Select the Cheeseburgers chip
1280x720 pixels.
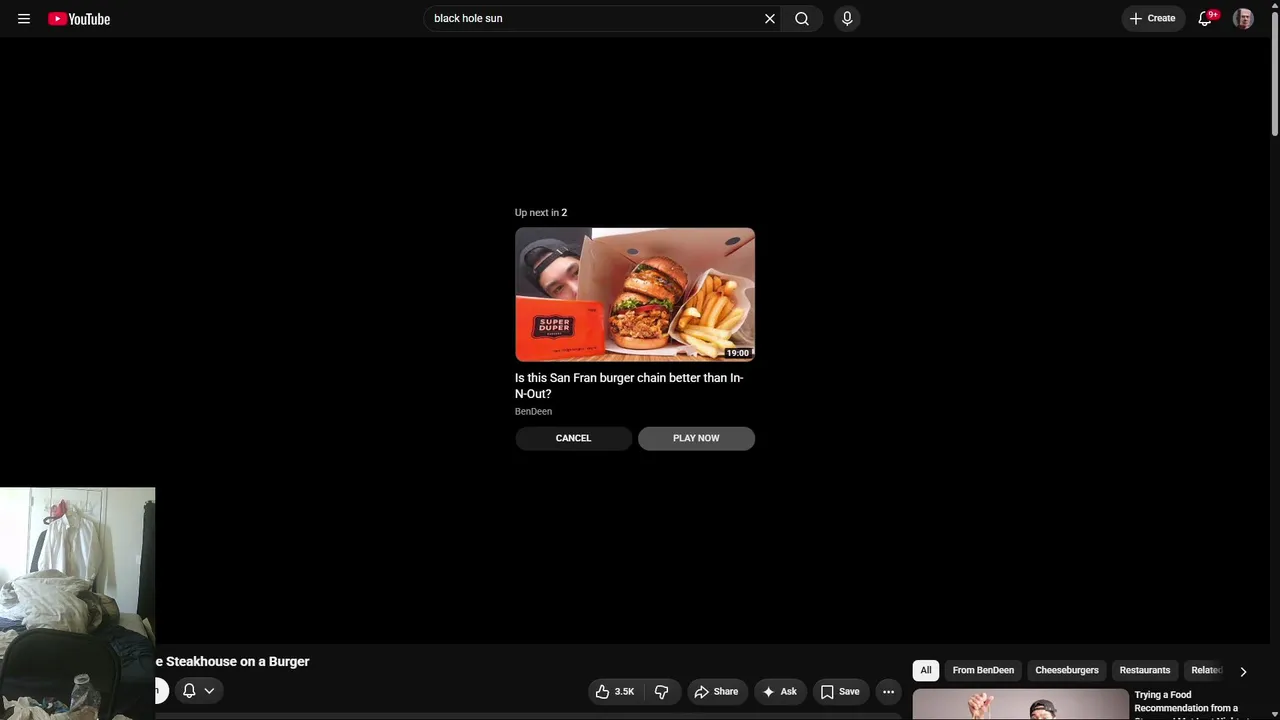(1067, 670)
